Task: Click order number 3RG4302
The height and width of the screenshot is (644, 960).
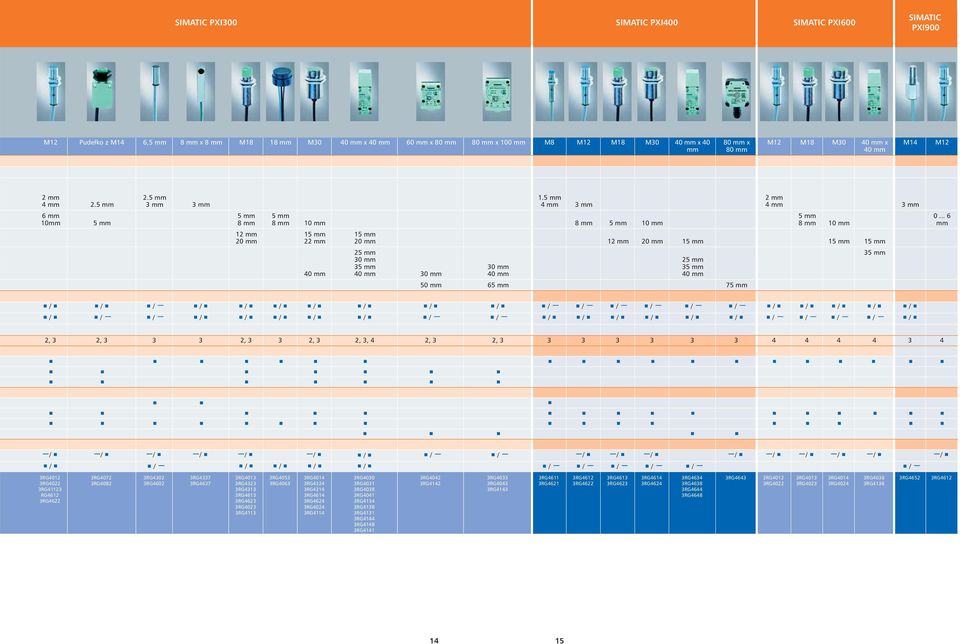Action: pyautogui.click(x=154, y=477)
